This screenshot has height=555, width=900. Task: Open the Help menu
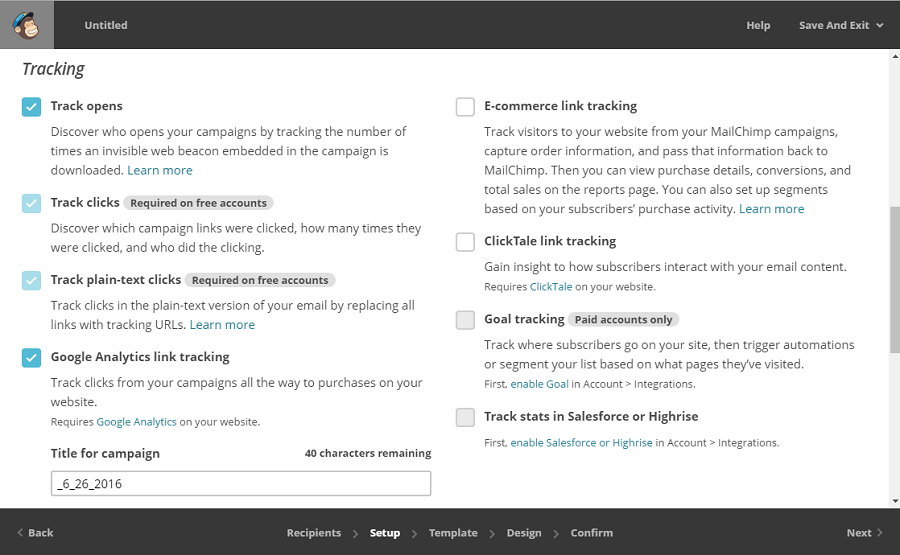click(758, 25)
